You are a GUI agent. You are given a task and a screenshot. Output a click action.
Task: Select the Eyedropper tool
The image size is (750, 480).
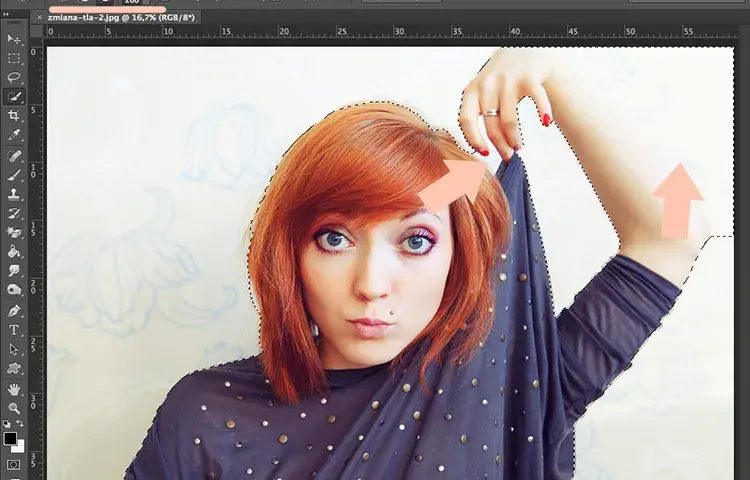pos(14,135)
